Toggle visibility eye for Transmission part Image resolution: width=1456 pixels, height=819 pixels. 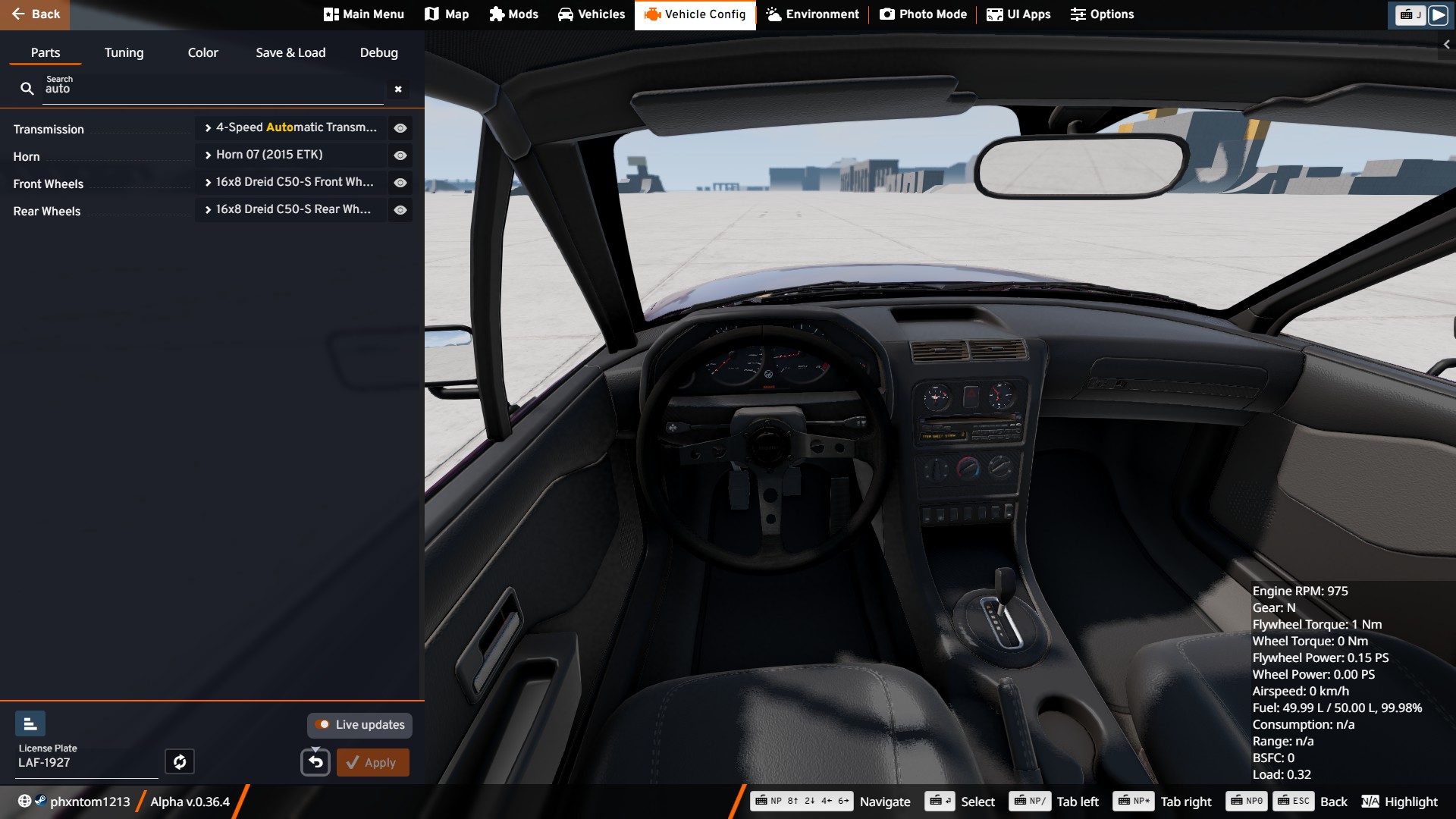(x=400, y=128)
